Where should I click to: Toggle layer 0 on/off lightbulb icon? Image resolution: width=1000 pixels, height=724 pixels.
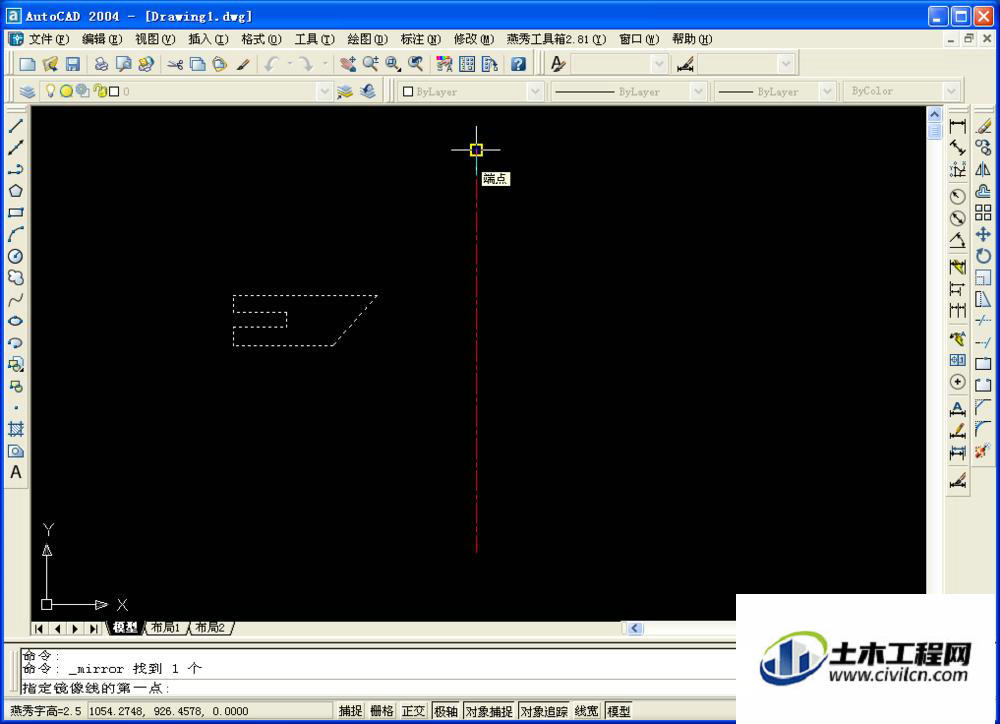[x=50, y=91]
